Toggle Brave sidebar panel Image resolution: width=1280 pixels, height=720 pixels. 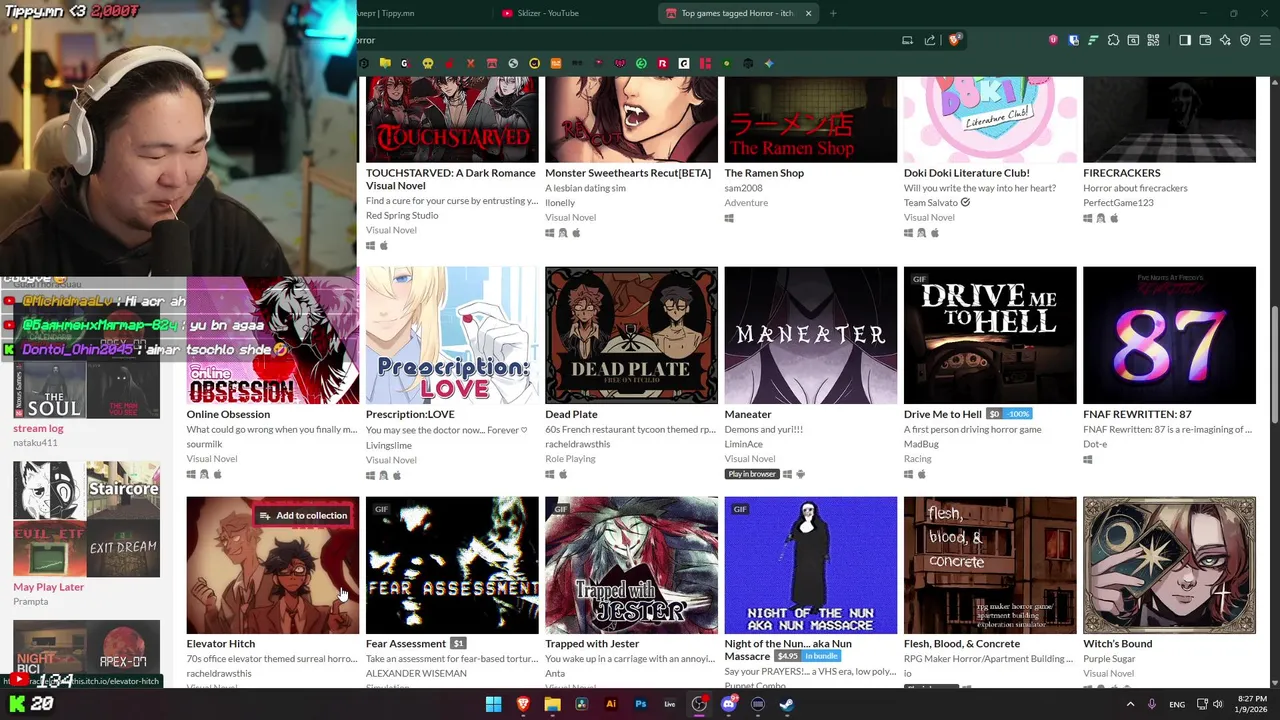1185,40
